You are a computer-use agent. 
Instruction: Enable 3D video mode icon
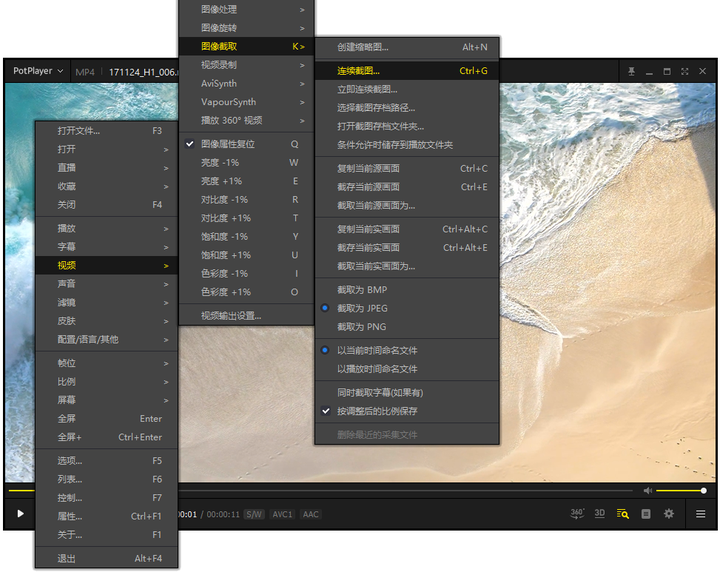point(600,513)
